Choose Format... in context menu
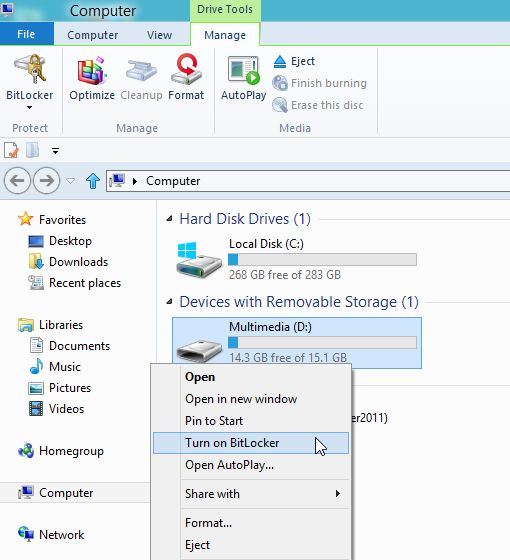 pyautogui.click(x=251, y=523)
